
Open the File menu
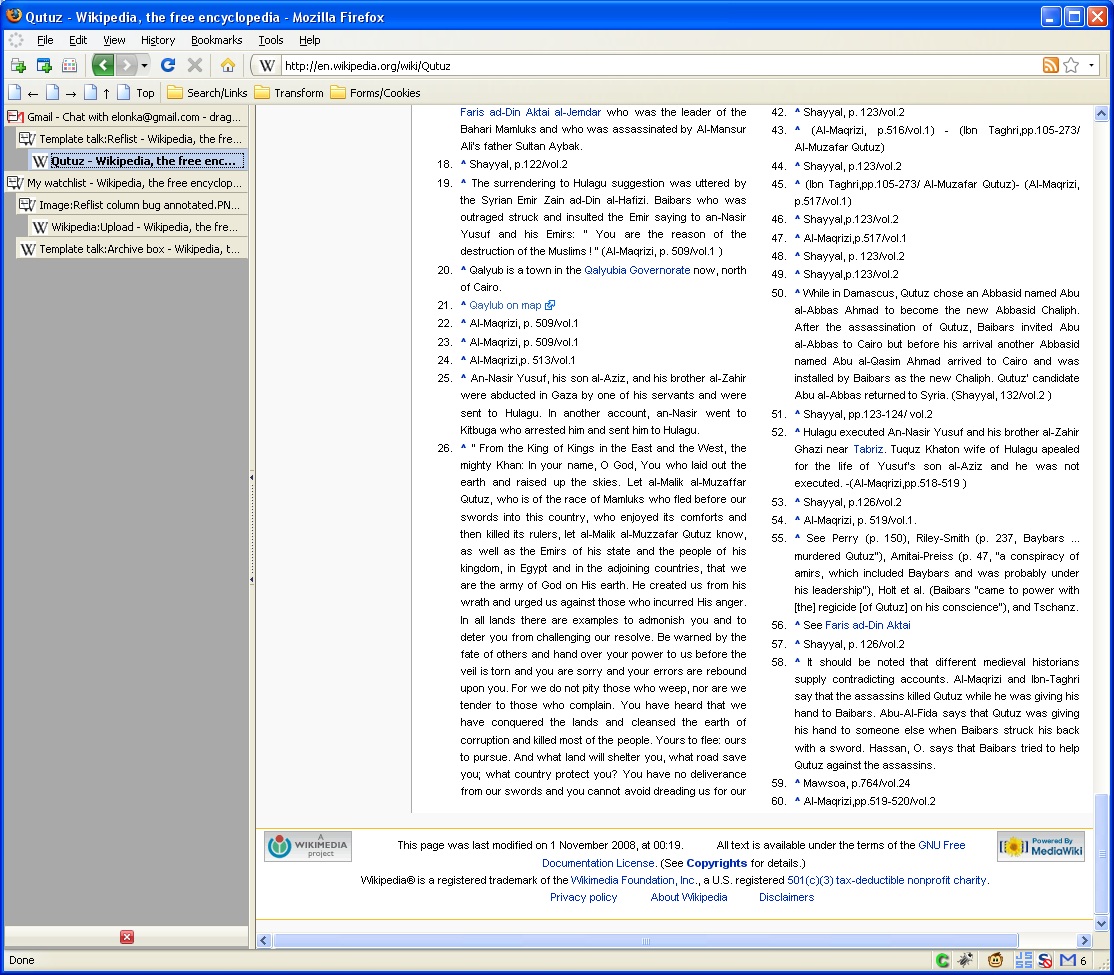tap(45, 40)
